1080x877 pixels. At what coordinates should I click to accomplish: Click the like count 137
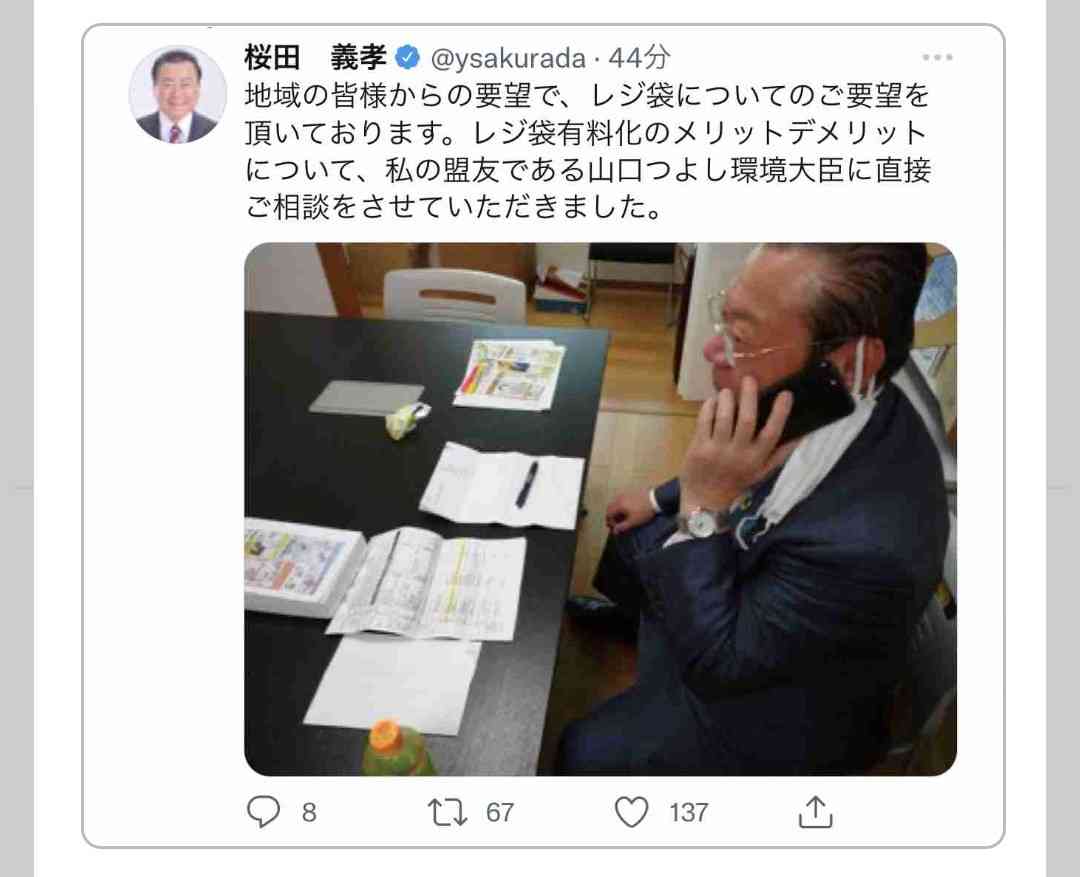[x=688, y=812]
